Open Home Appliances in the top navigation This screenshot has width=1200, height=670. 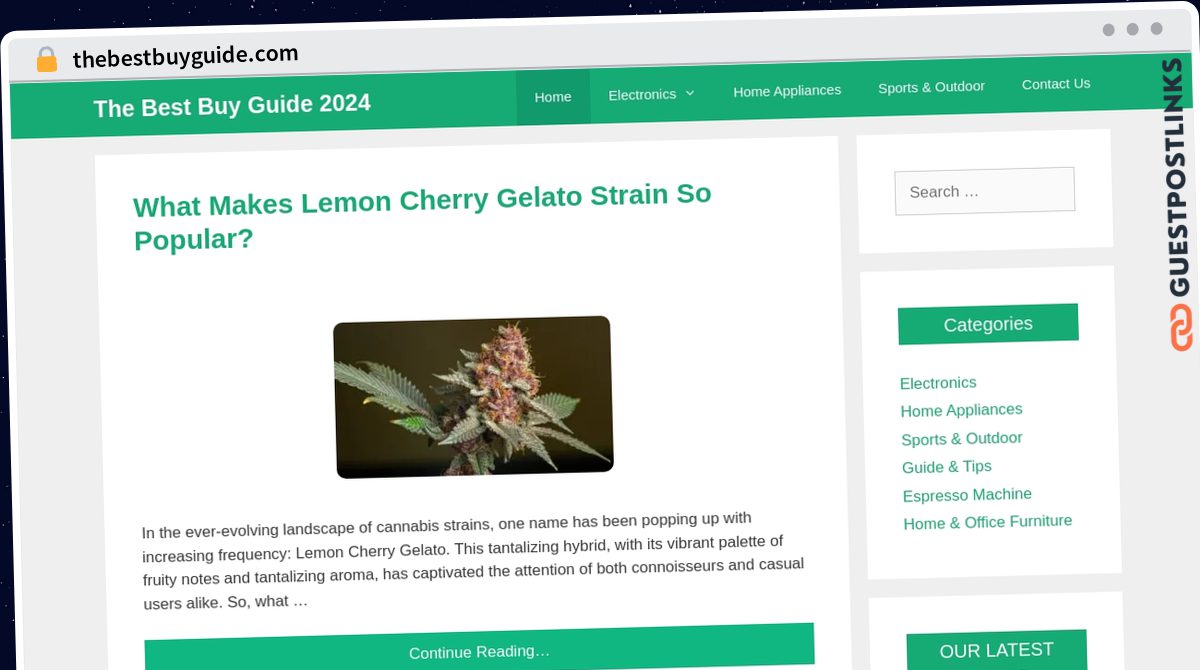(787, 91)
